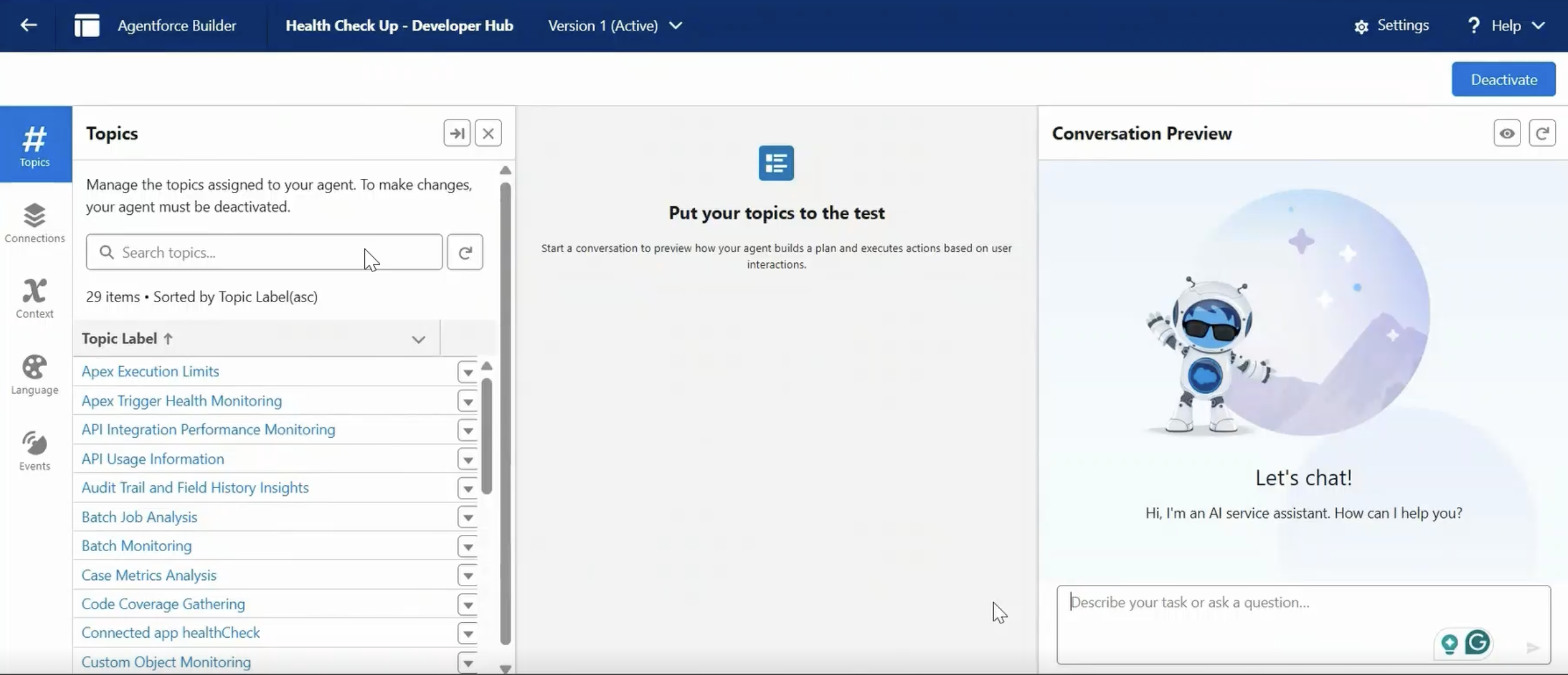
Task: Click the topics list vertical scrollbar
Action: [486, 435]
